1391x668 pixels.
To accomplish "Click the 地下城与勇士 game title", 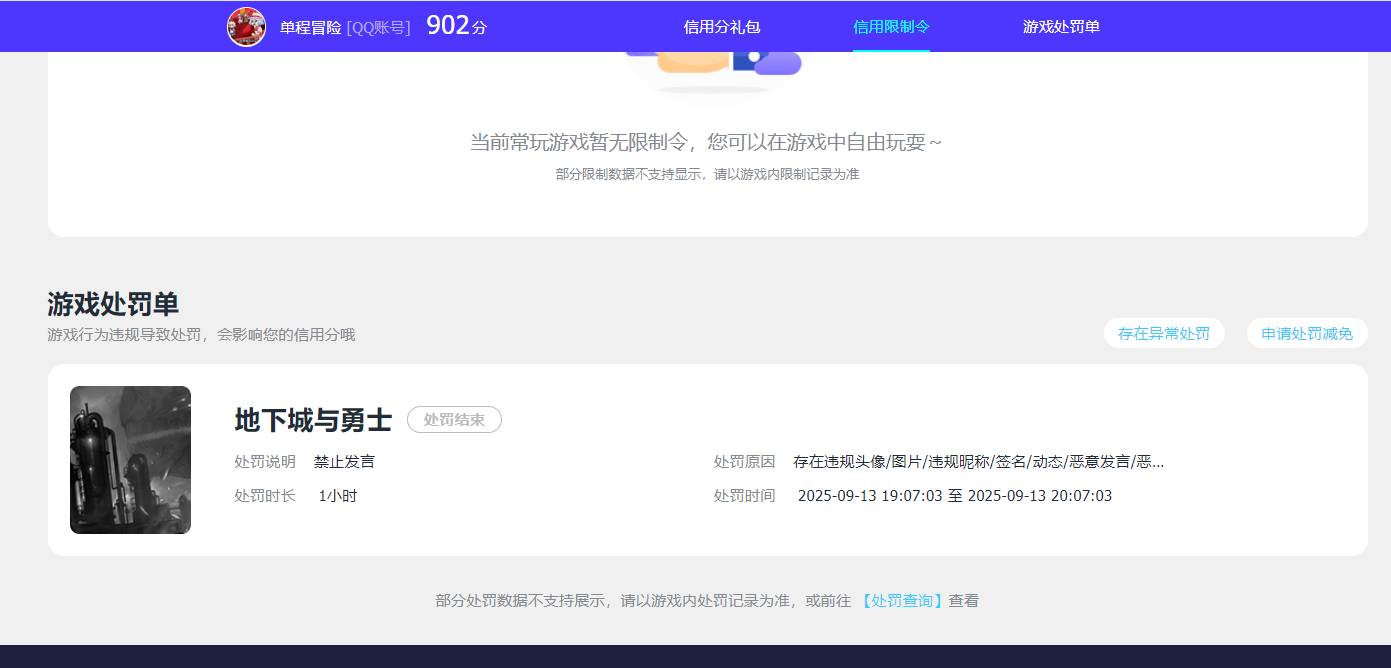I will coord(313,419).
